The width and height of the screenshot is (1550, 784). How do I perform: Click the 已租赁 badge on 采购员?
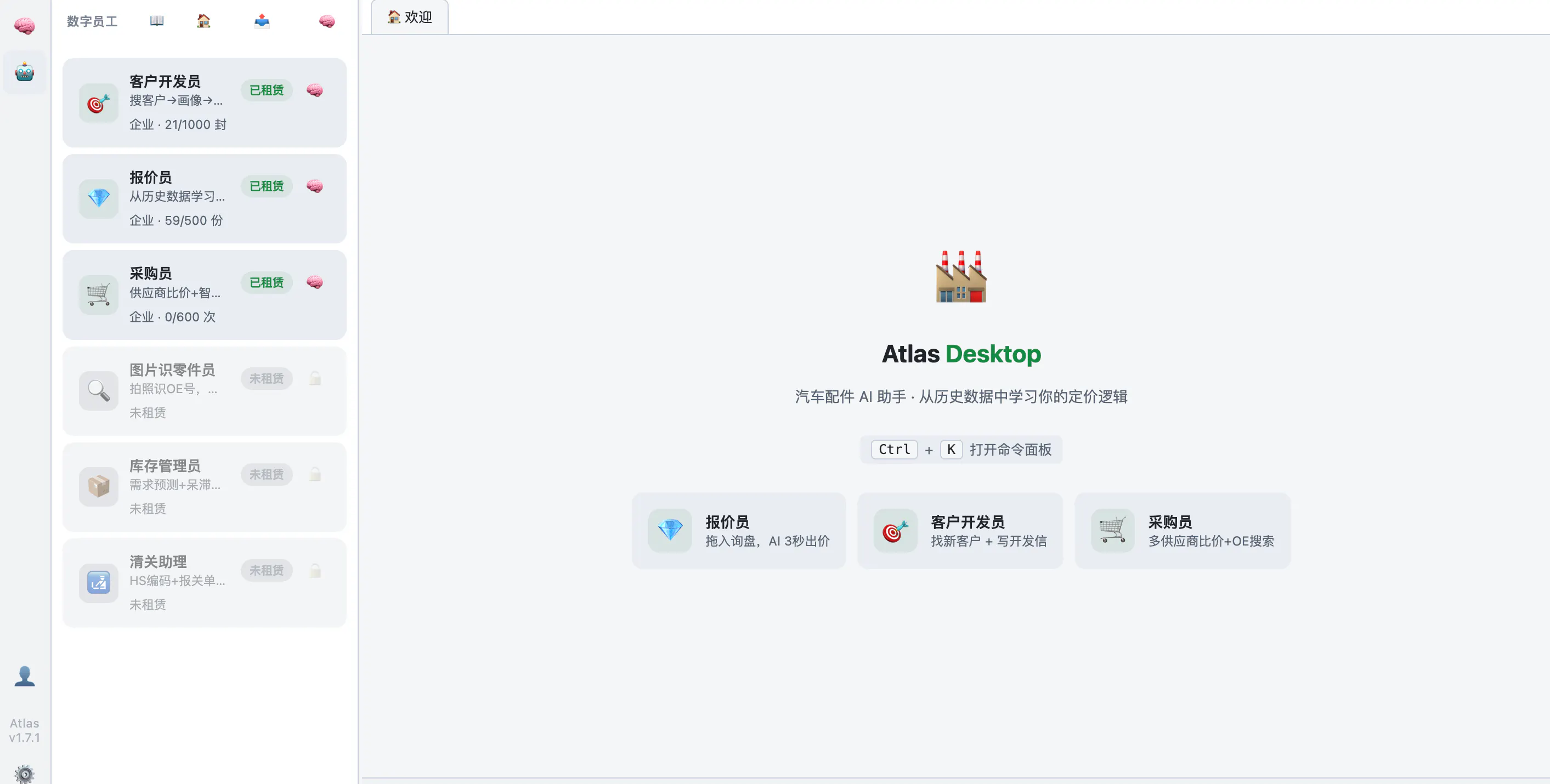click(x=267, y=282)
